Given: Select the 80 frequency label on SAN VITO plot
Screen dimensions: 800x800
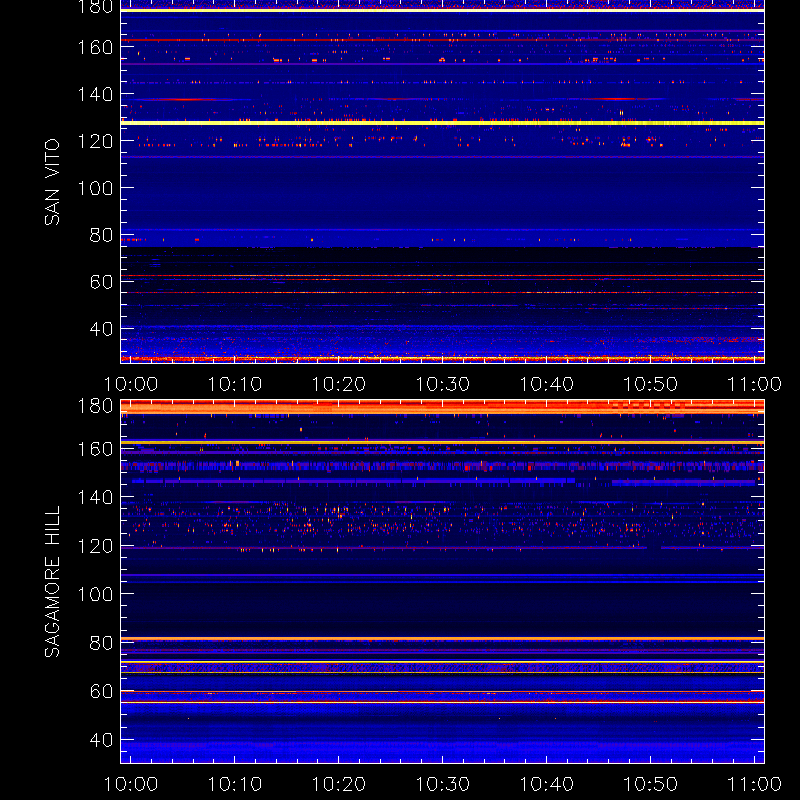Looking at the screenshot, I should [x=101, y=235].
